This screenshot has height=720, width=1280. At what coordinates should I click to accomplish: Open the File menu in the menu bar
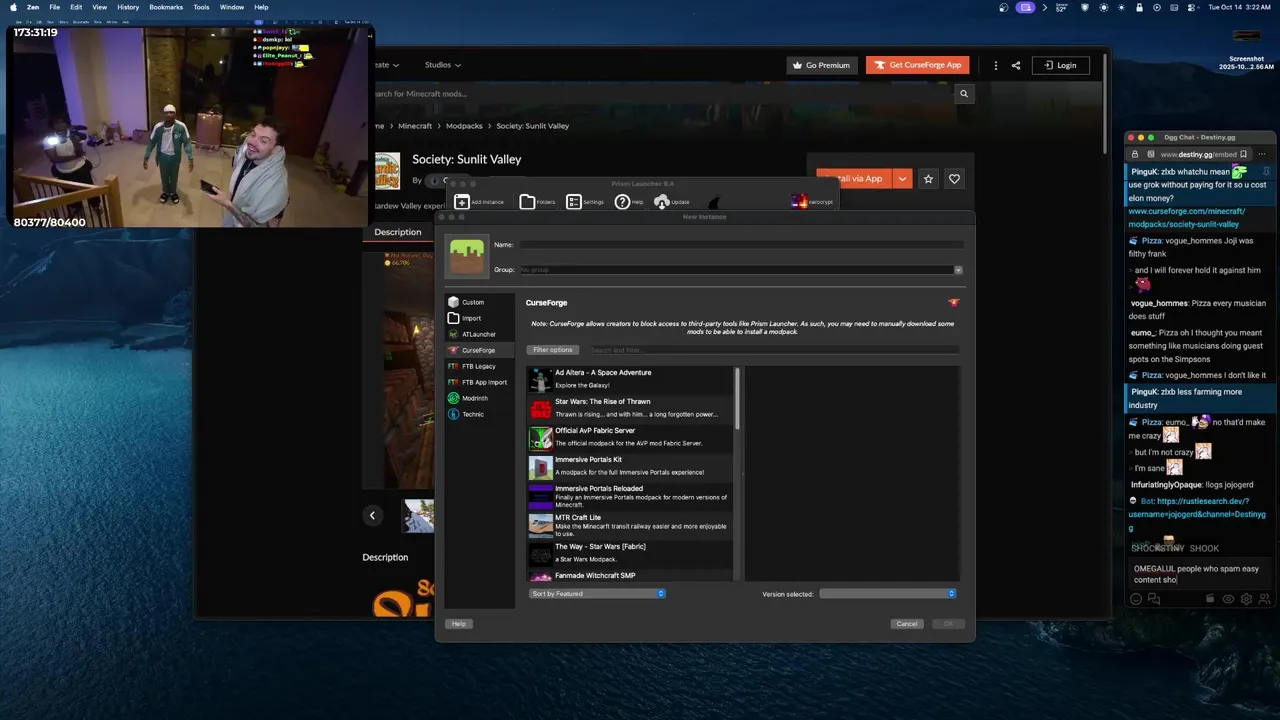pyautogui.click(x=54, y=7)
